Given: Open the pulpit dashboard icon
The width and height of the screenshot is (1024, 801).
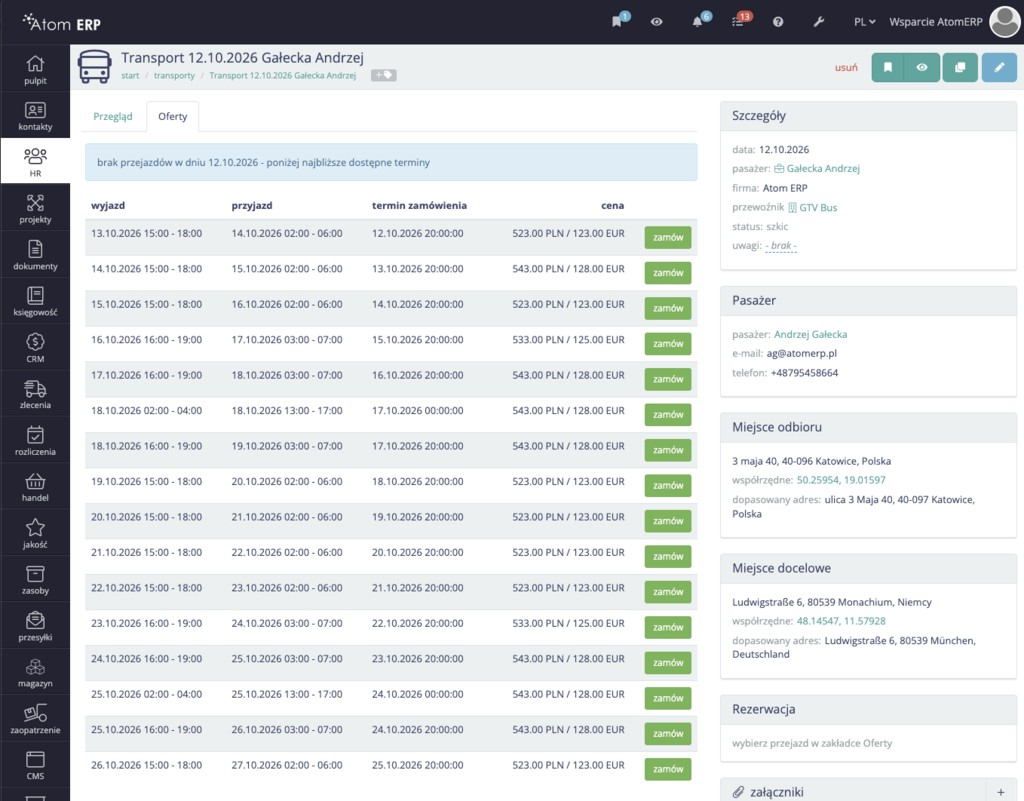Looking at the screenshot, I should pyautogui.click(x=35, y=69).
